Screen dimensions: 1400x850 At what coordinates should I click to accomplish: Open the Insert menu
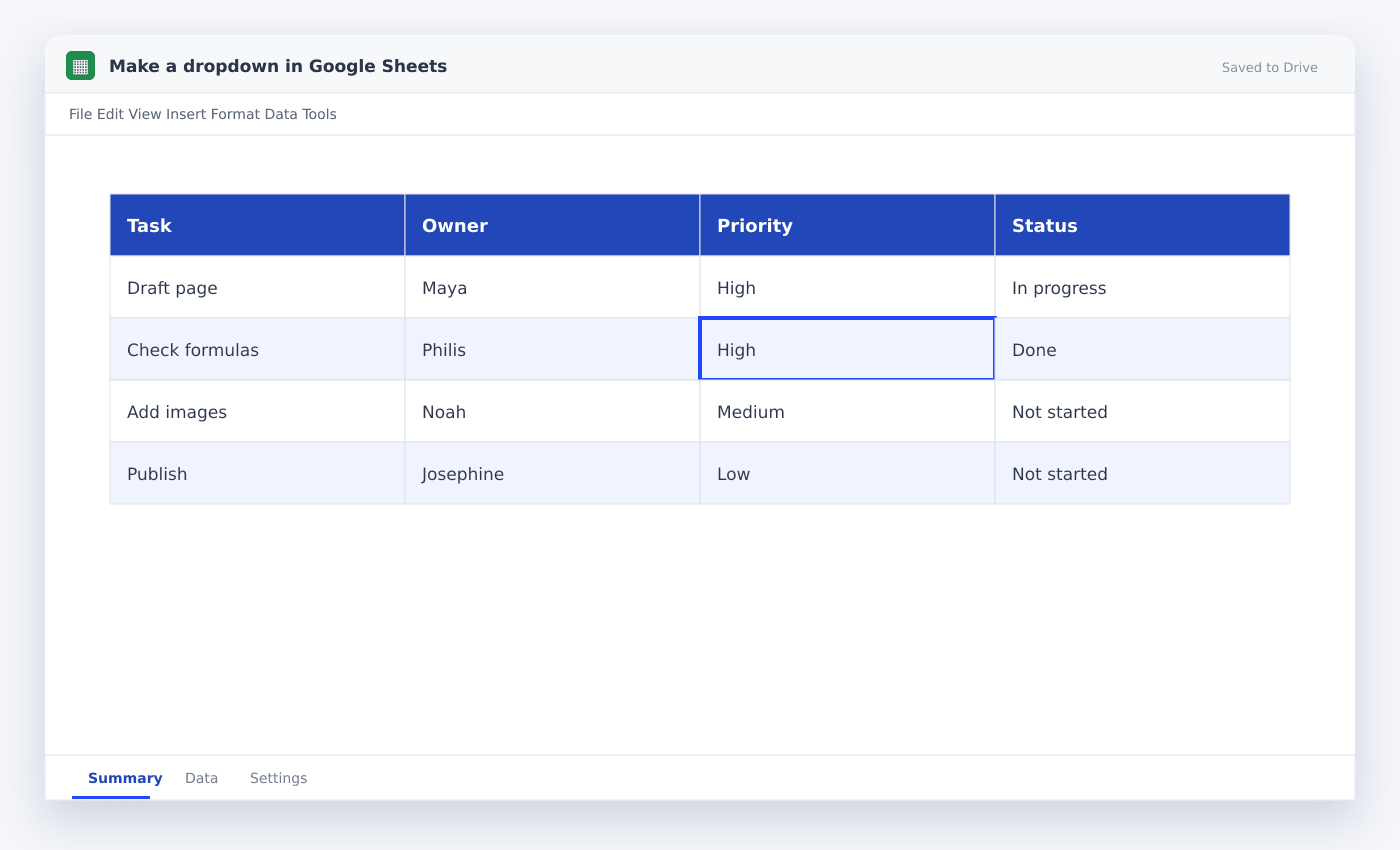pyautogui.click(x=186, y=114)
